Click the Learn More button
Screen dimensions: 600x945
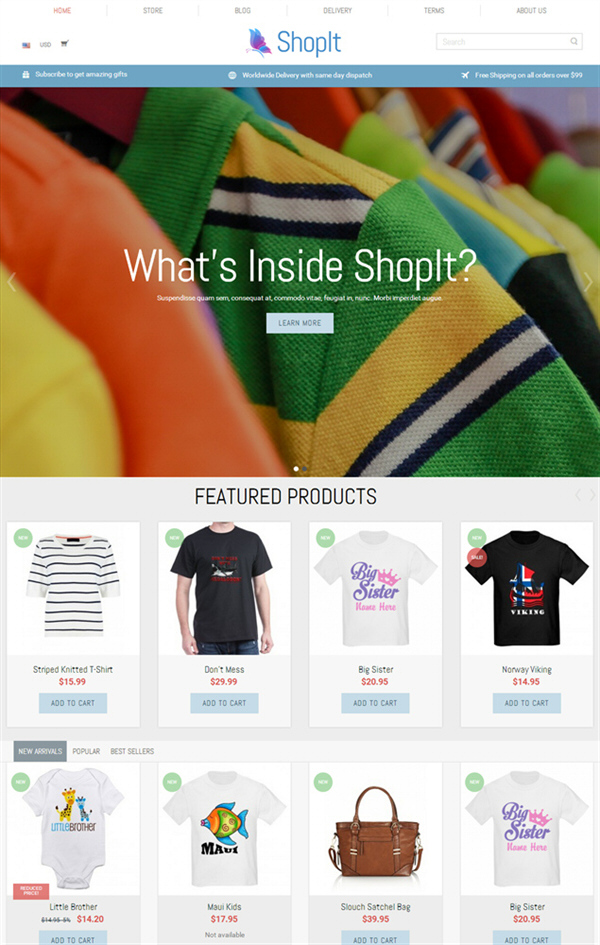(x=300, y=323)
